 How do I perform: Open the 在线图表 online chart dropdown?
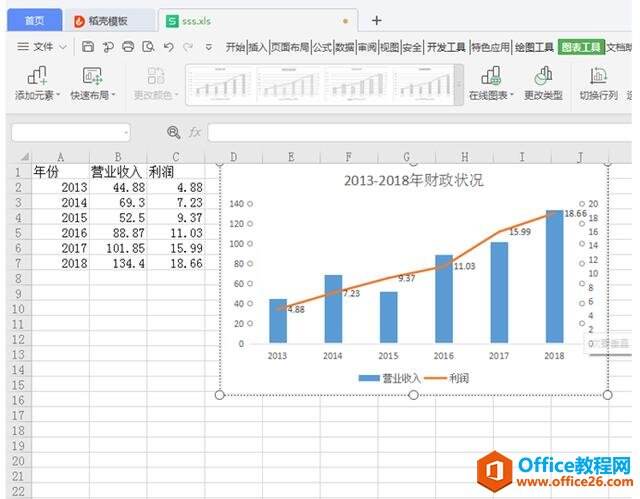coord(491,83)
